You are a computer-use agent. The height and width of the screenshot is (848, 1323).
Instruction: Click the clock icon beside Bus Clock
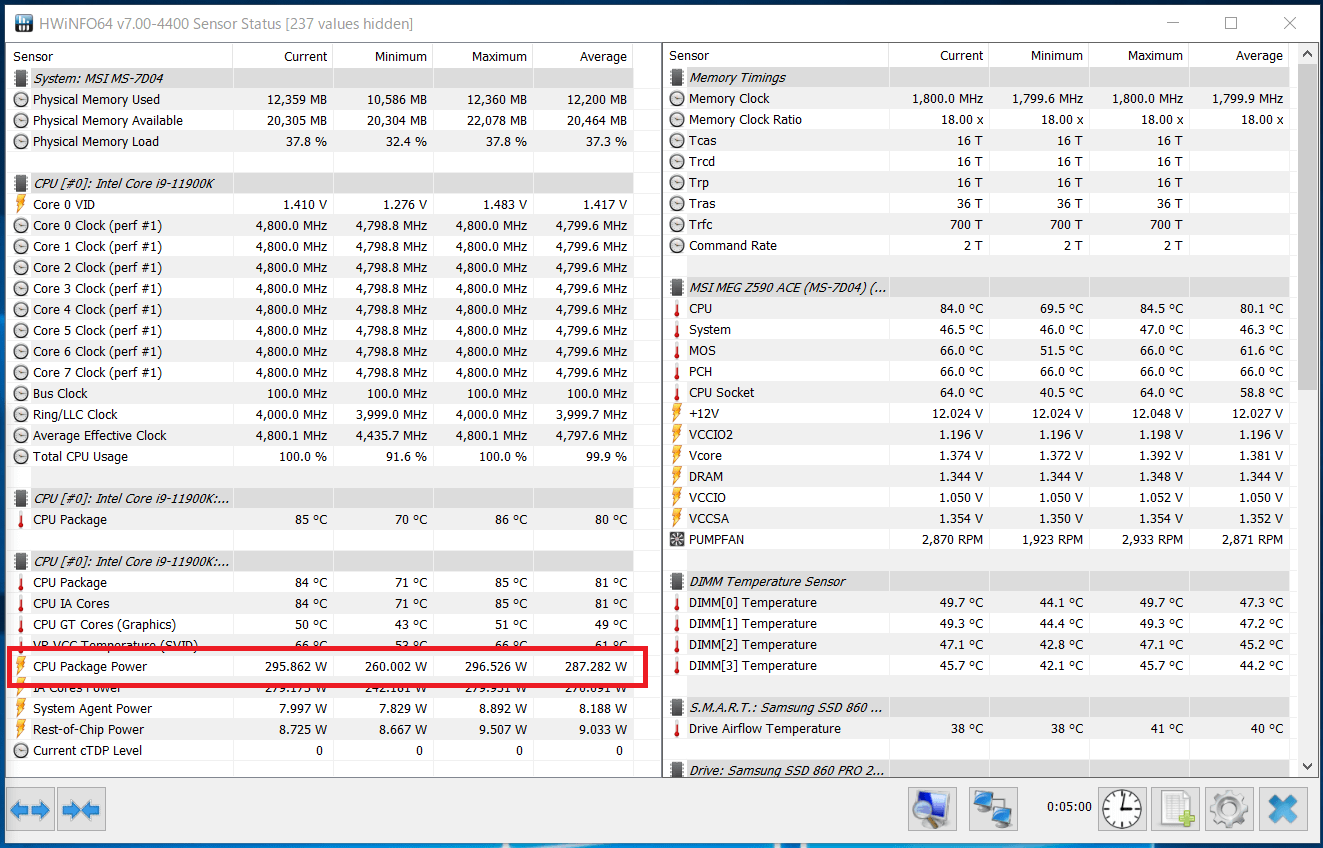click(21, 394)
